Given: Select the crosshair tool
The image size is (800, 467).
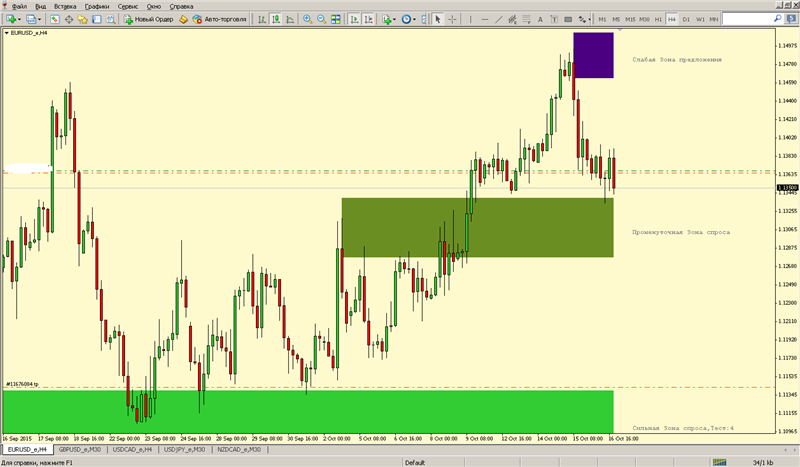Looking at the screenshot, I should click(452, 19).
